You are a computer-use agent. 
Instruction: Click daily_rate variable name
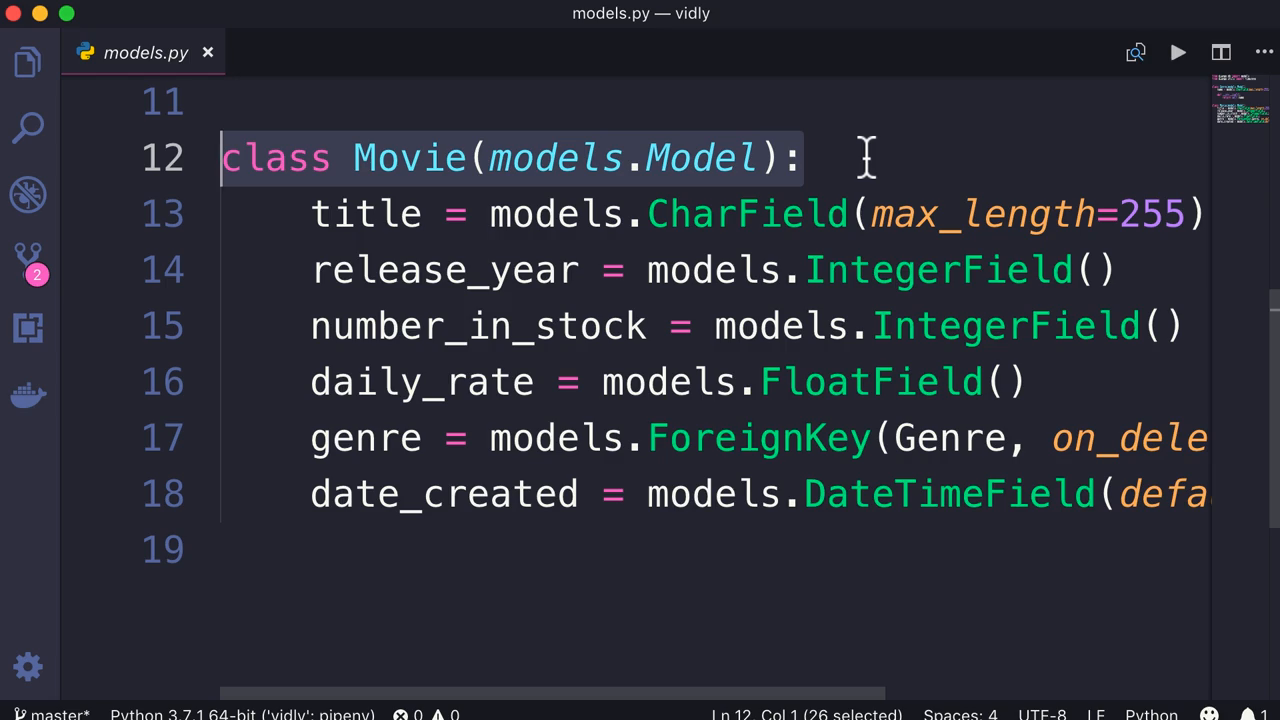422,382
